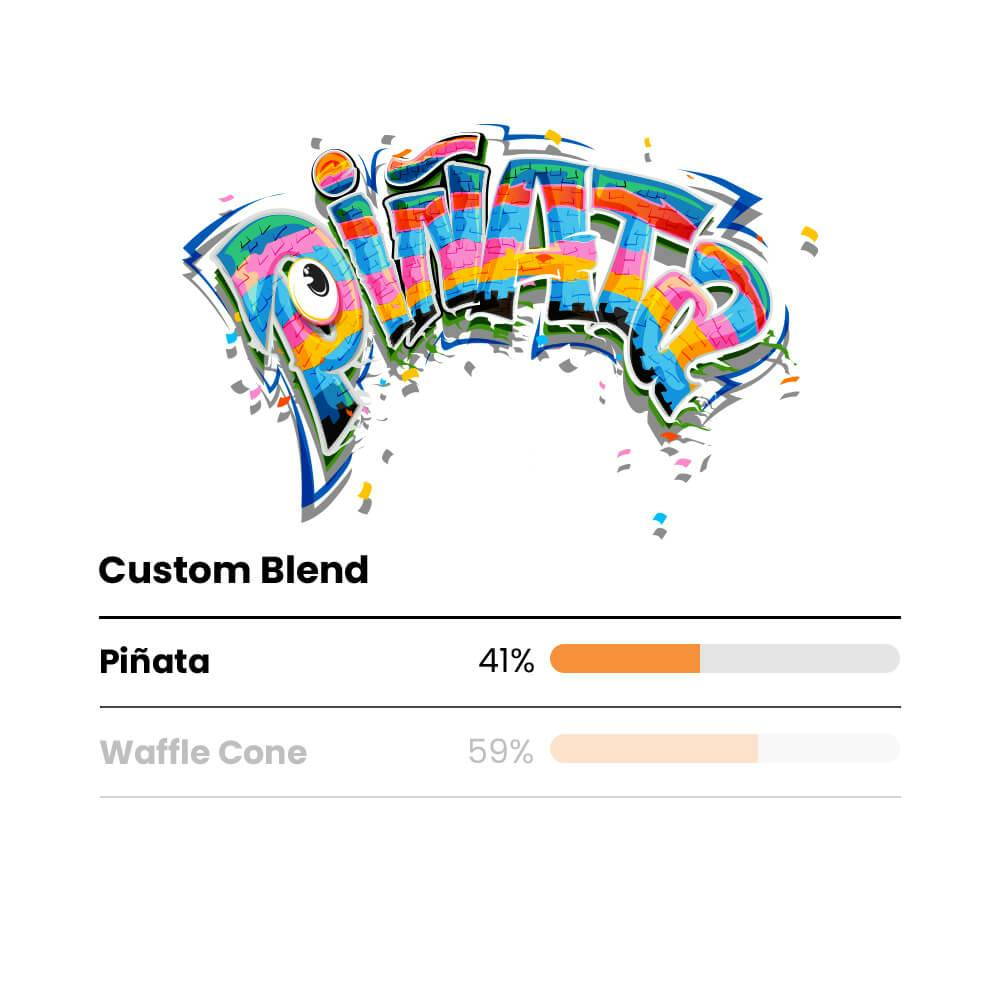Click the grey unfilled part of the Piñata bar
The width and height of the screenshot is (1000, 1000).
click(x=800, y=659)
